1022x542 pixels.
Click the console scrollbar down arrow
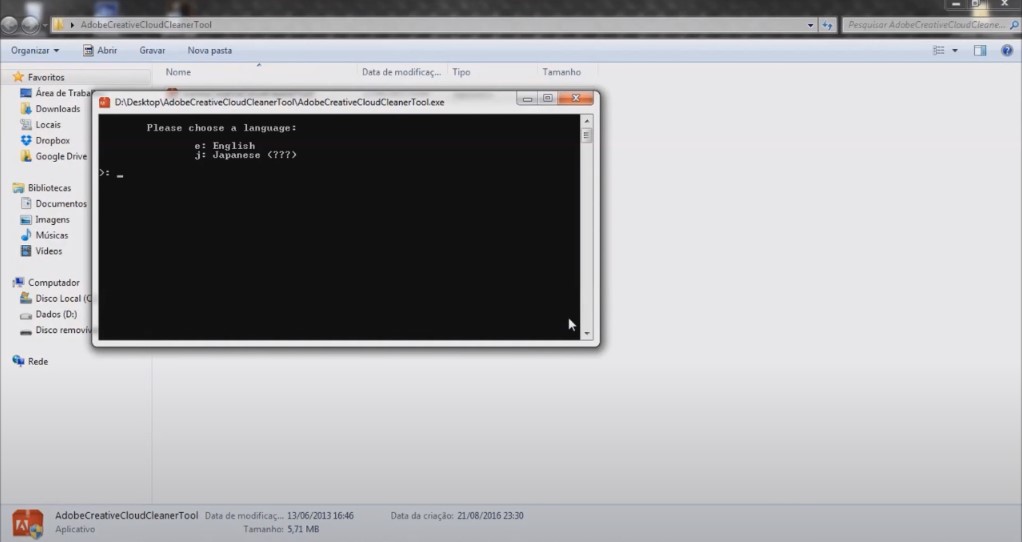pos(587,334)
